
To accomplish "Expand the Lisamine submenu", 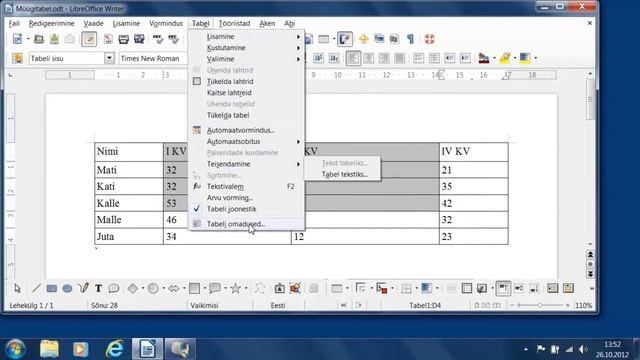I will point(246,37).
